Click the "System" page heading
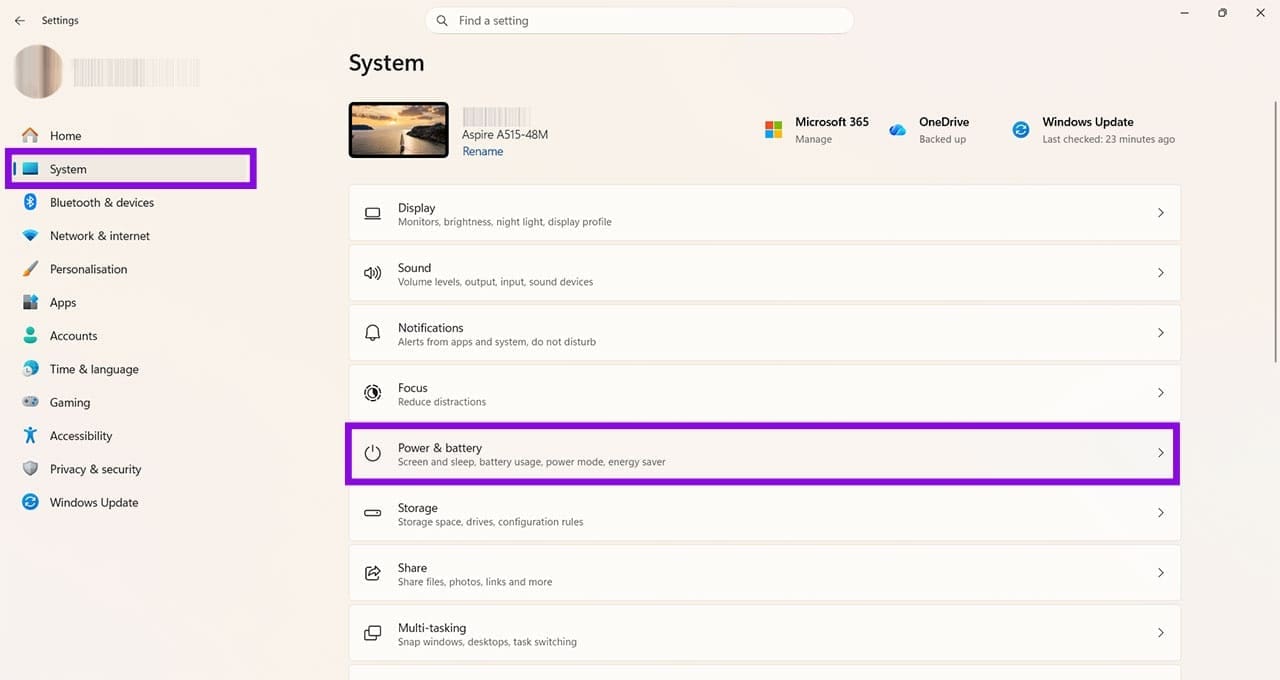Image resolution: width=1280 pixels, height=680 pixels. coord(386,63)
